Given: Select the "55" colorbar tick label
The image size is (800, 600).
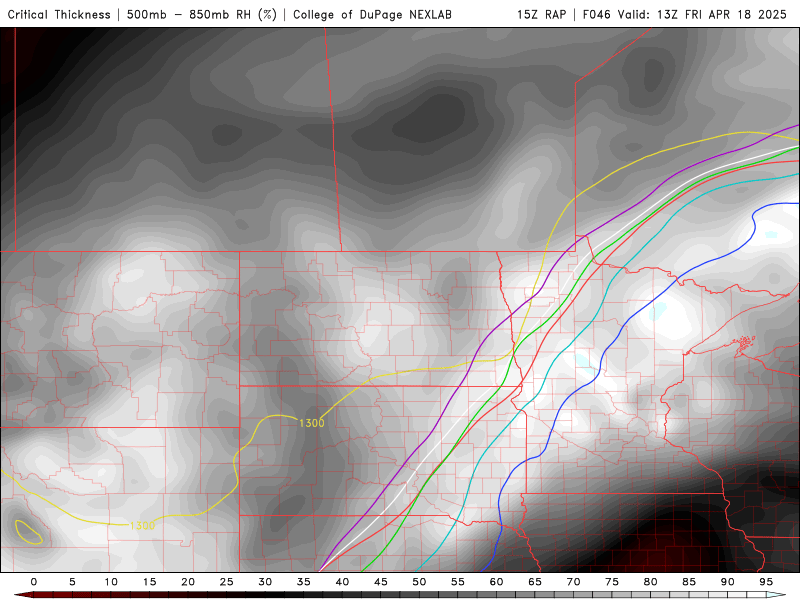Looking at the screenshot, I should tap(458, 582).
